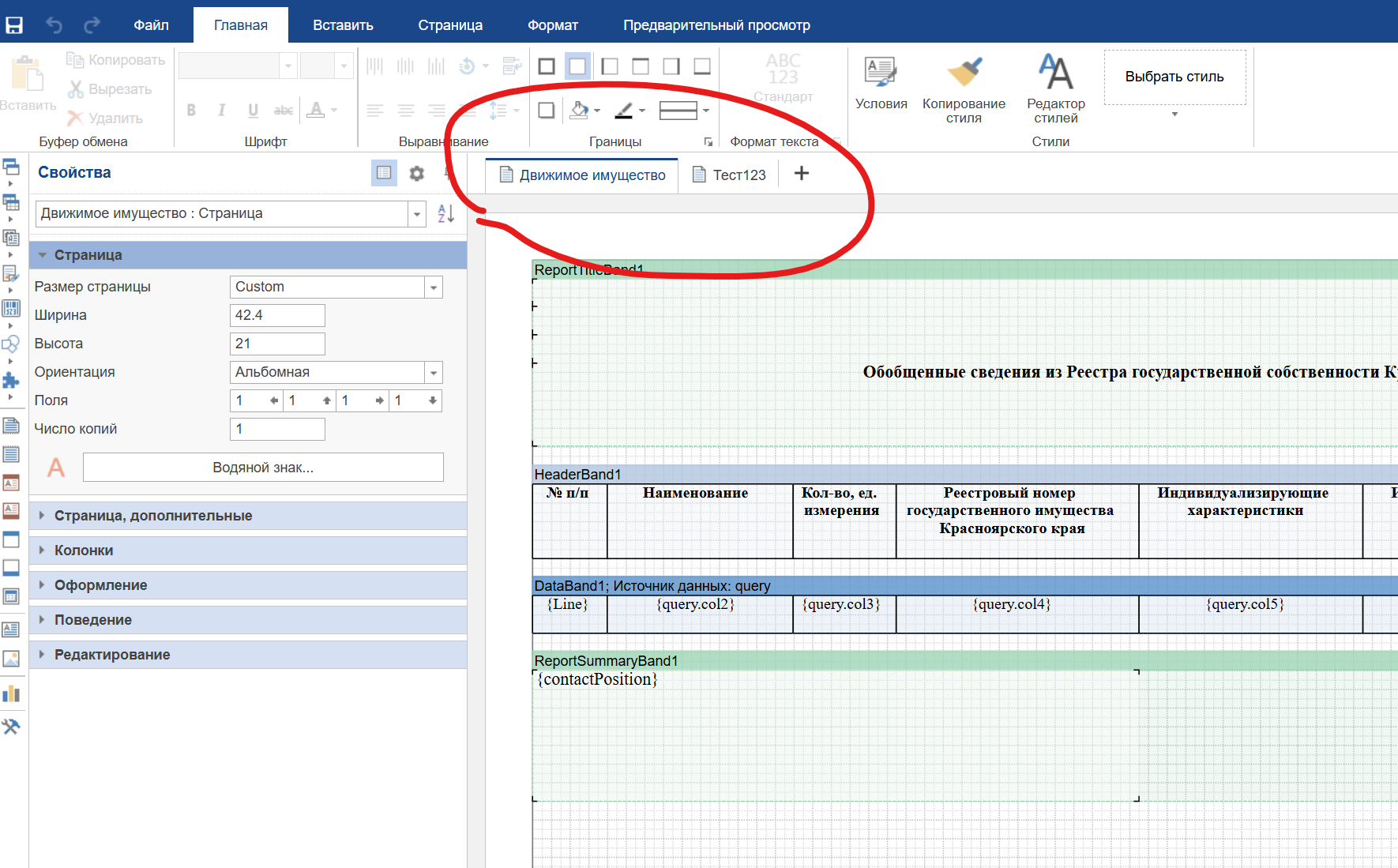Open properties panel gear settings
Image resolution: width=1398 pixels, height=868 pixels.
point(417,173)
